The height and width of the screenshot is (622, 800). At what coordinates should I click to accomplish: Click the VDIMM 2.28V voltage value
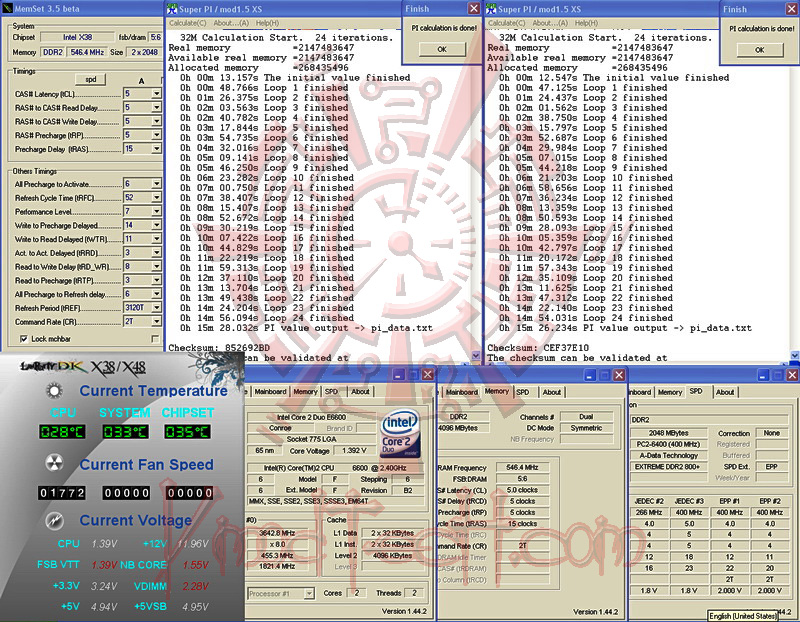click(195, 586)
